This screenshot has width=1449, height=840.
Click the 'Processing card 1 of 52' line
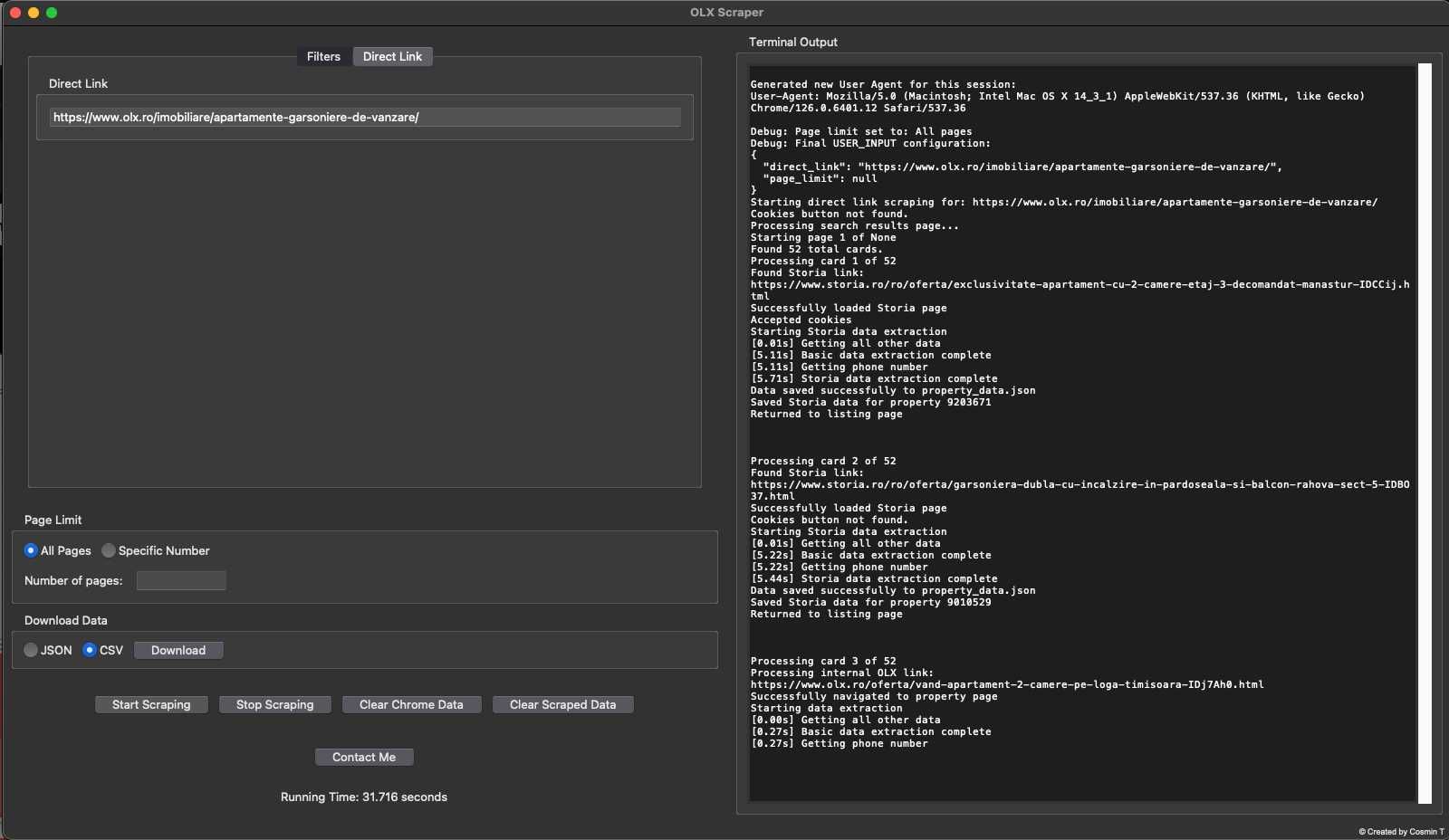823,261
